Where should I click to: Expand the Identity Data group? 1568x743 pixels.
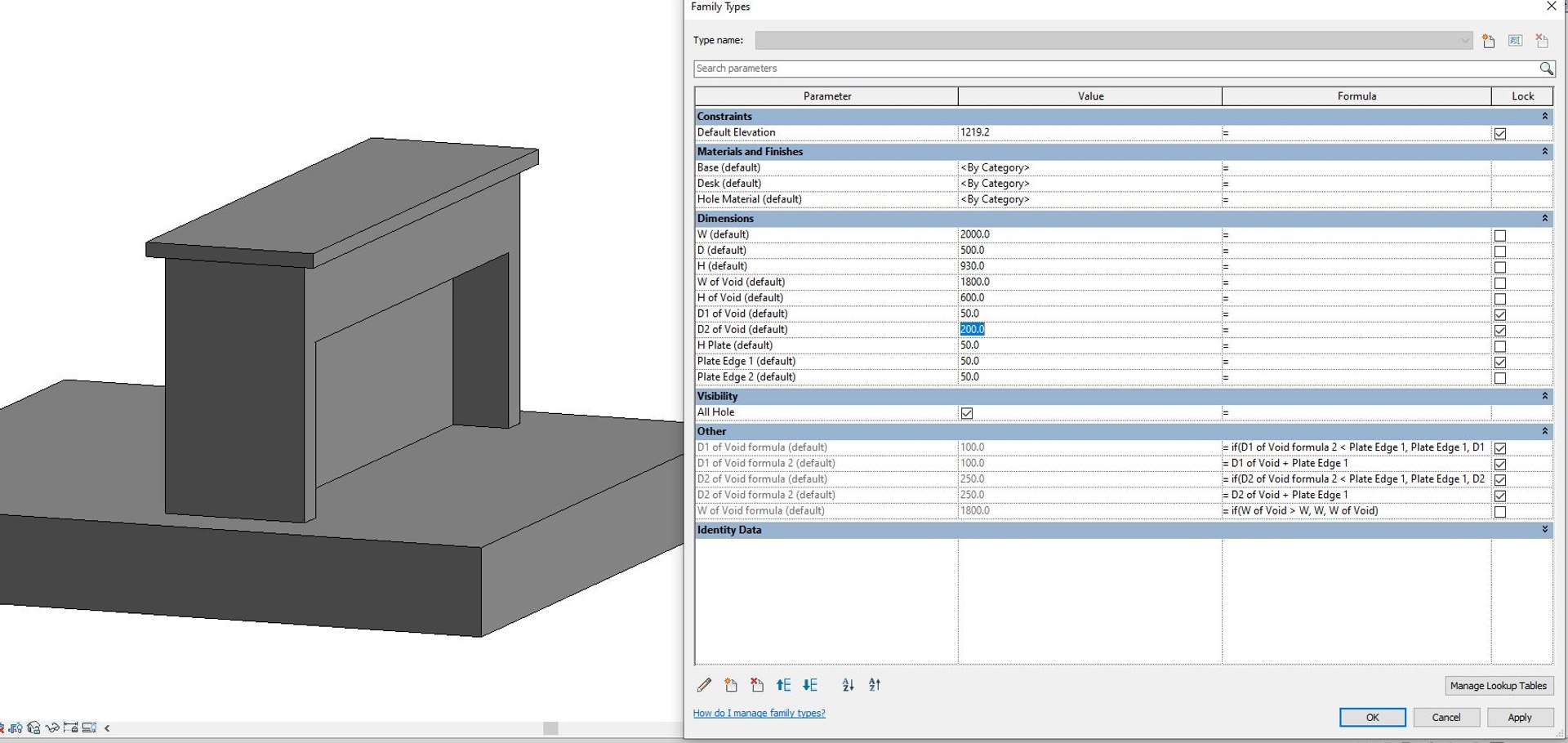1544,530
